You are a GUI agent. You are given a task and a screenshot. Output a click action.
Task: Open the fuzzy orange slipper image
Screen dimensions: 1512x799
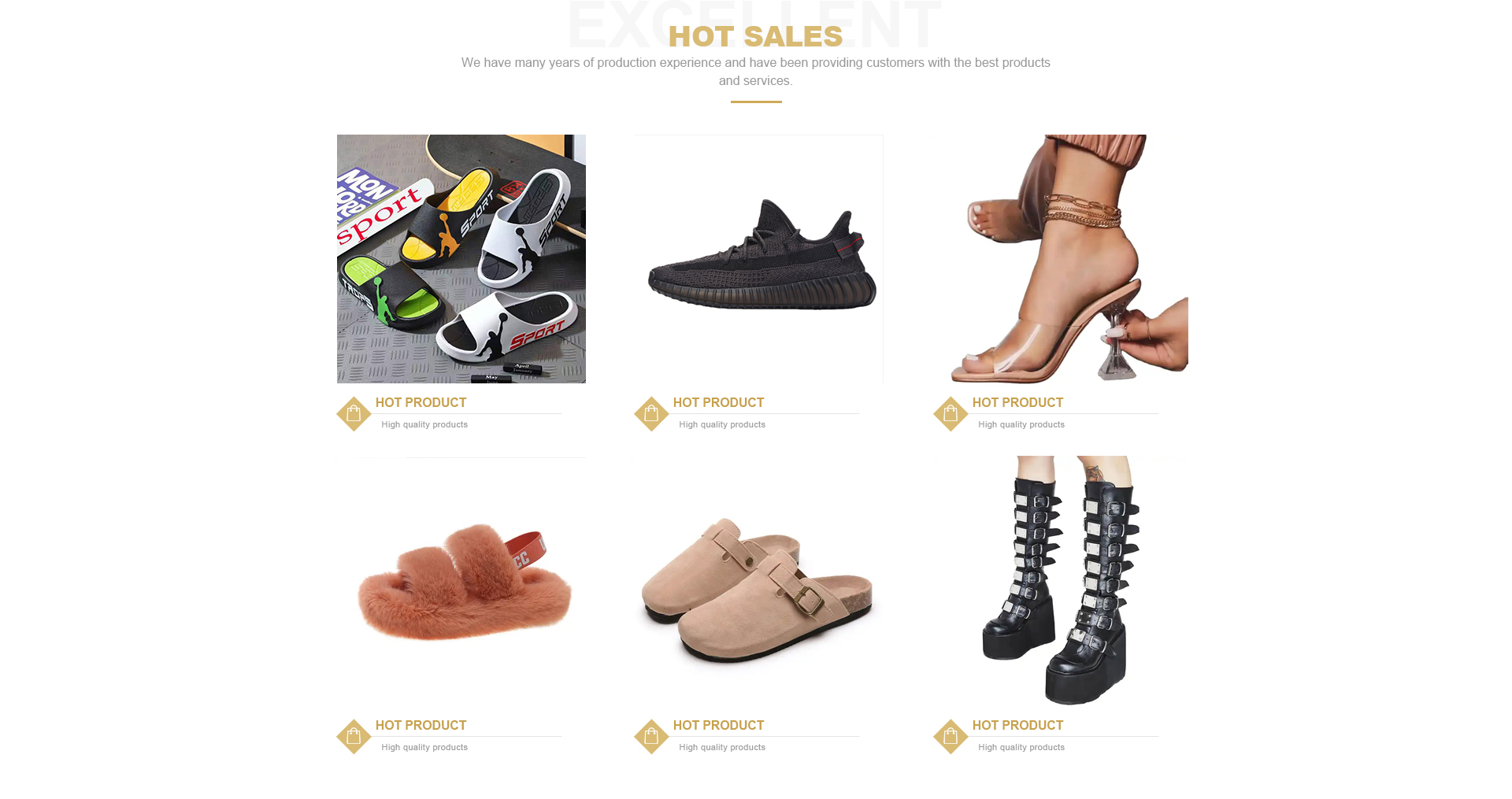[x=461, y=581]
